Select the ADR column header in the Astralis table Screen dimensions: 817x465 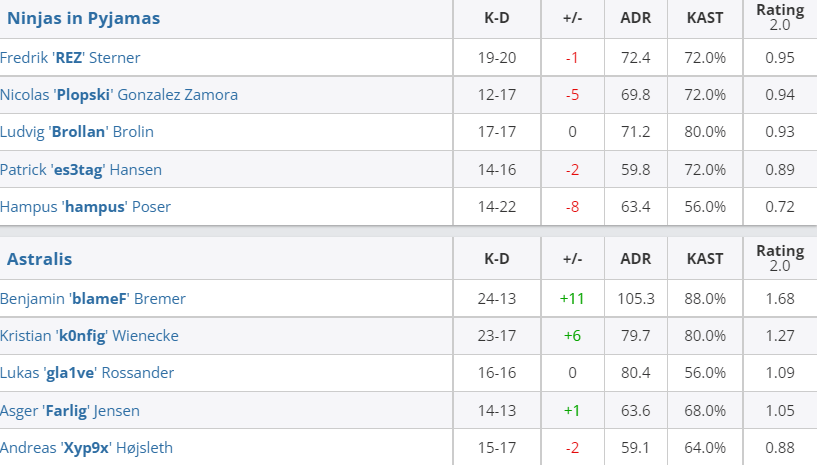pos(636,259)
